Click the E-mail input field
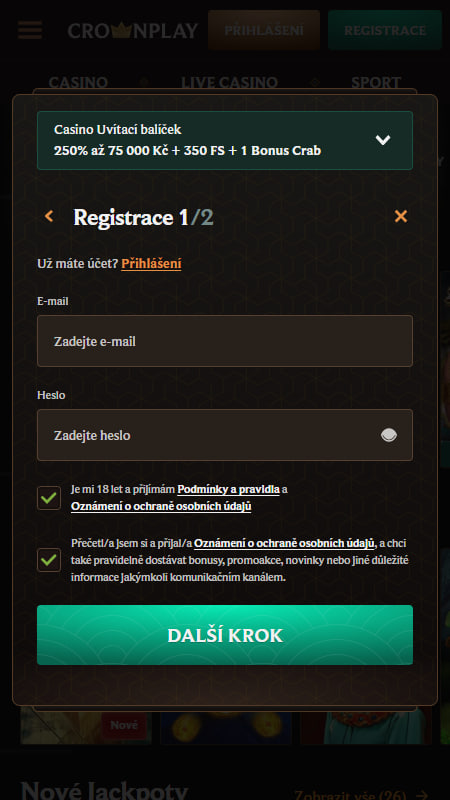 [225, 341]
